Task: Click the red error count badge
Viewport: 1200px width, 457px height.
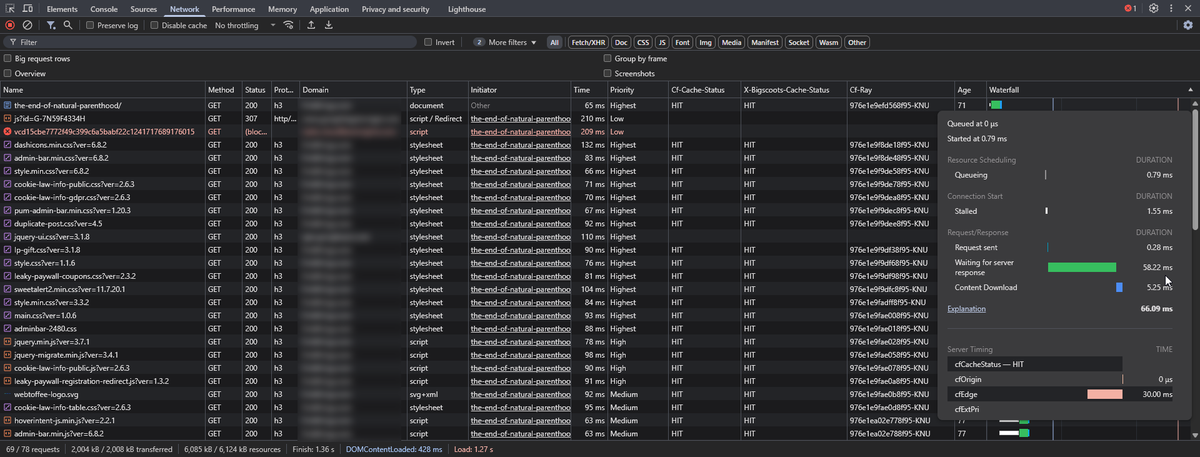Action: (x=1130, y=9)
